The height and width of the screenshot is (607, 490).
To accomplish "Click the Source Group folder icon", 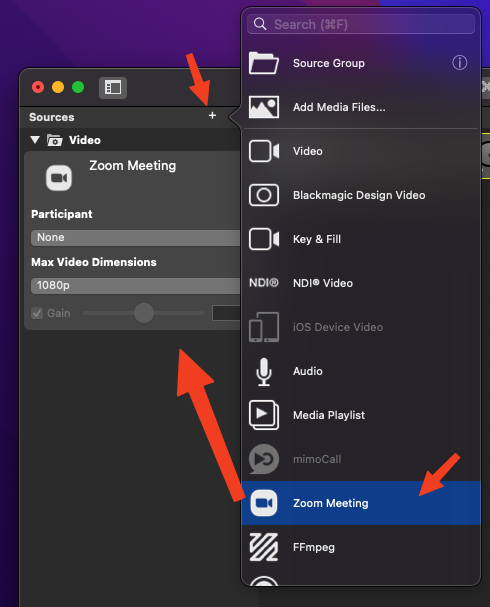I will tap(264, 63).
